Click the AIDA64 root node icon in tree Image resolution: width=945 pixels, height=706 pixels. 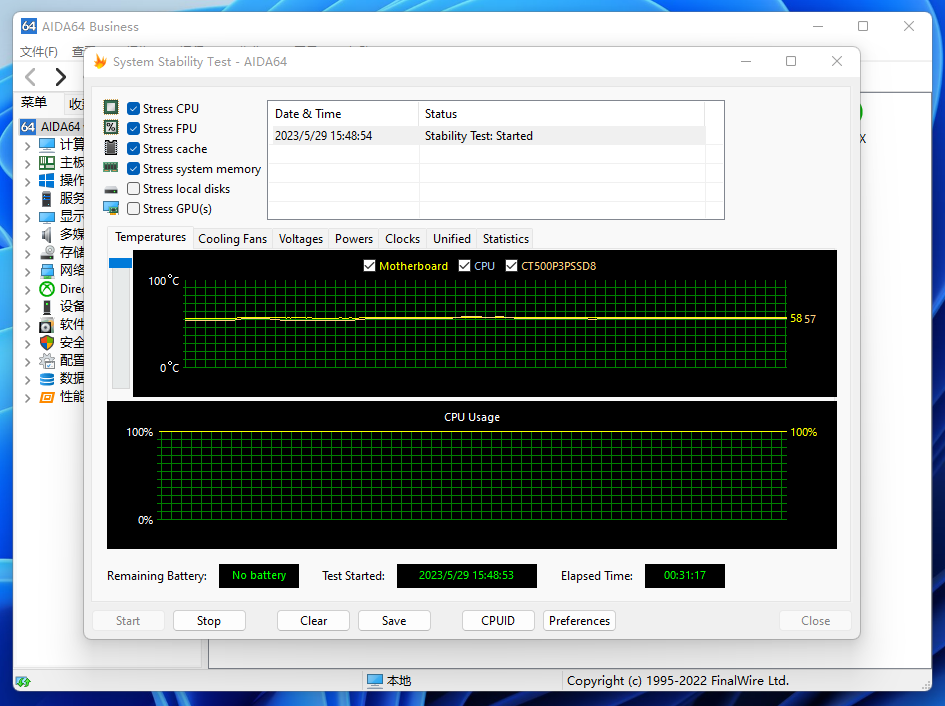click(28, 127)
